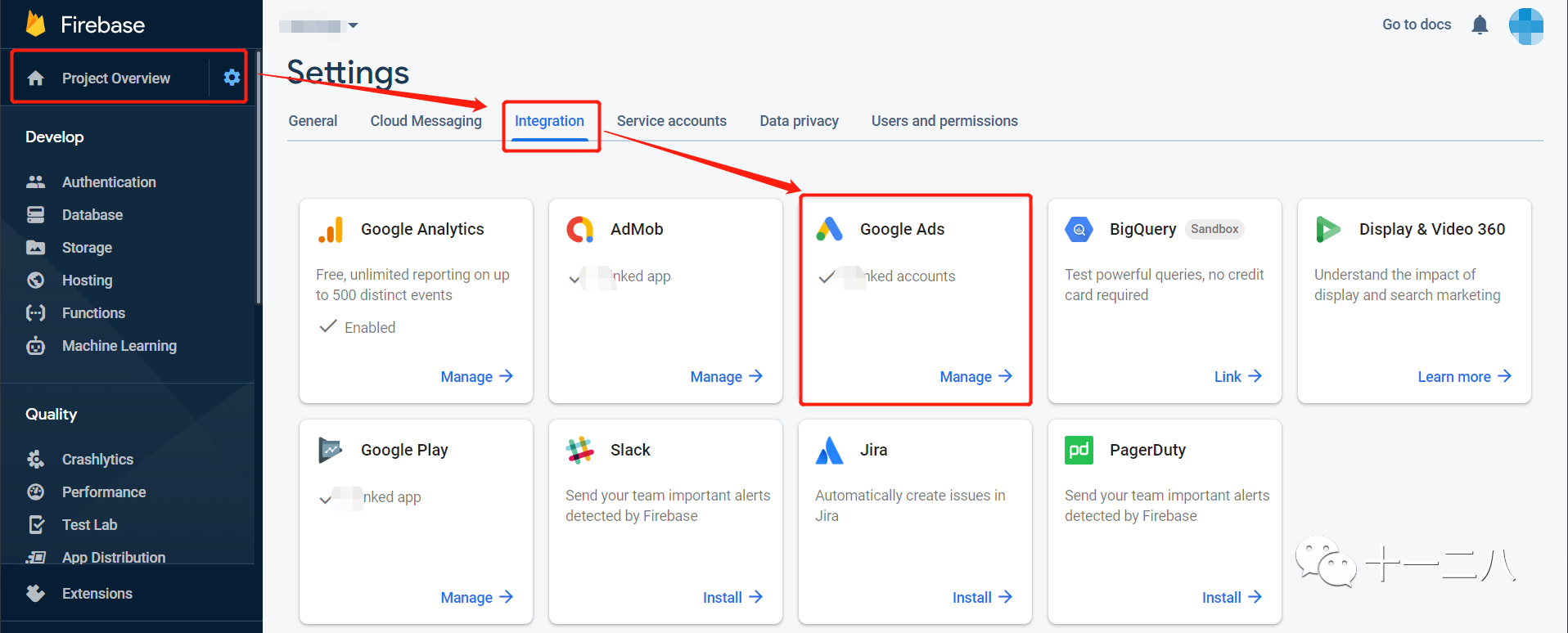Click the Quality section header

(x=51, y=414)
